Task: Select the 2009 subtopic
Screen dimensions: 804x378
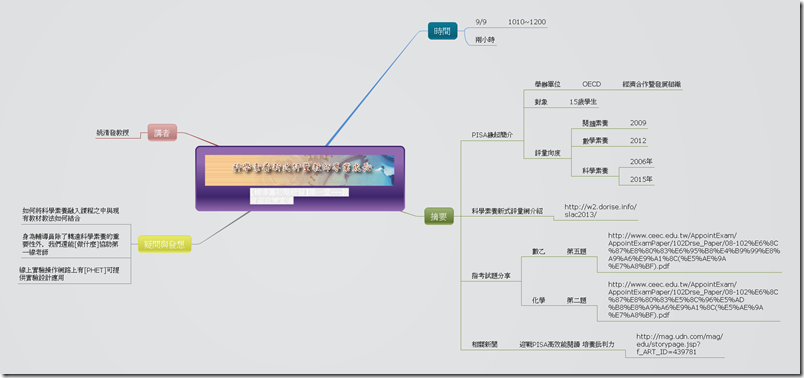Action: [638, 123]
